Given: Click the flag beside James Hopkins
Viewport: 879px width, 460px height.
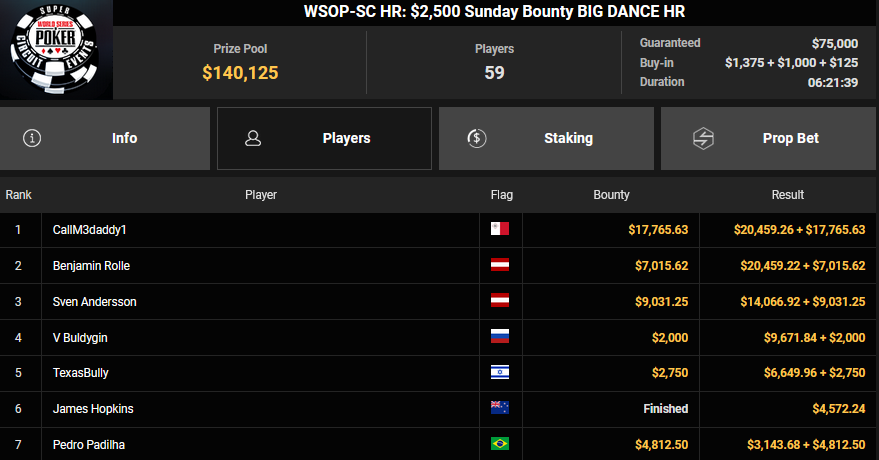Looking at the screenshot, I should coord(500,408).
